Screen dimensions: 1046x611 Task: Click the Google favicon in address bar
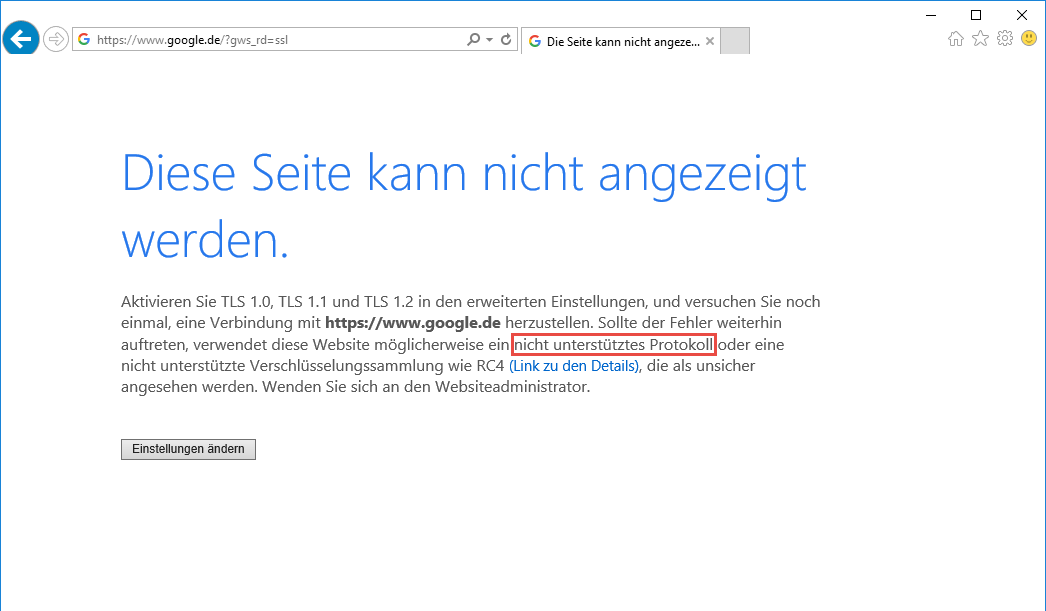pyautogui.click(x=84, y=40)
